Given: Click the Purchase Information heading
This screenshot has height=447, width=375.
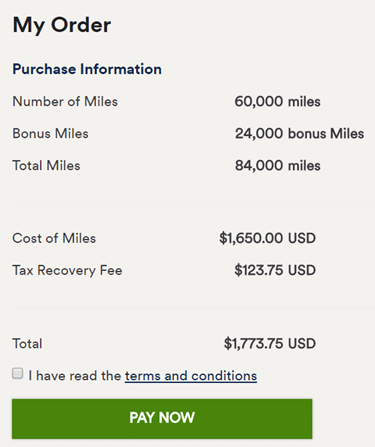Looking at the screenshot, I should point(87,69).
